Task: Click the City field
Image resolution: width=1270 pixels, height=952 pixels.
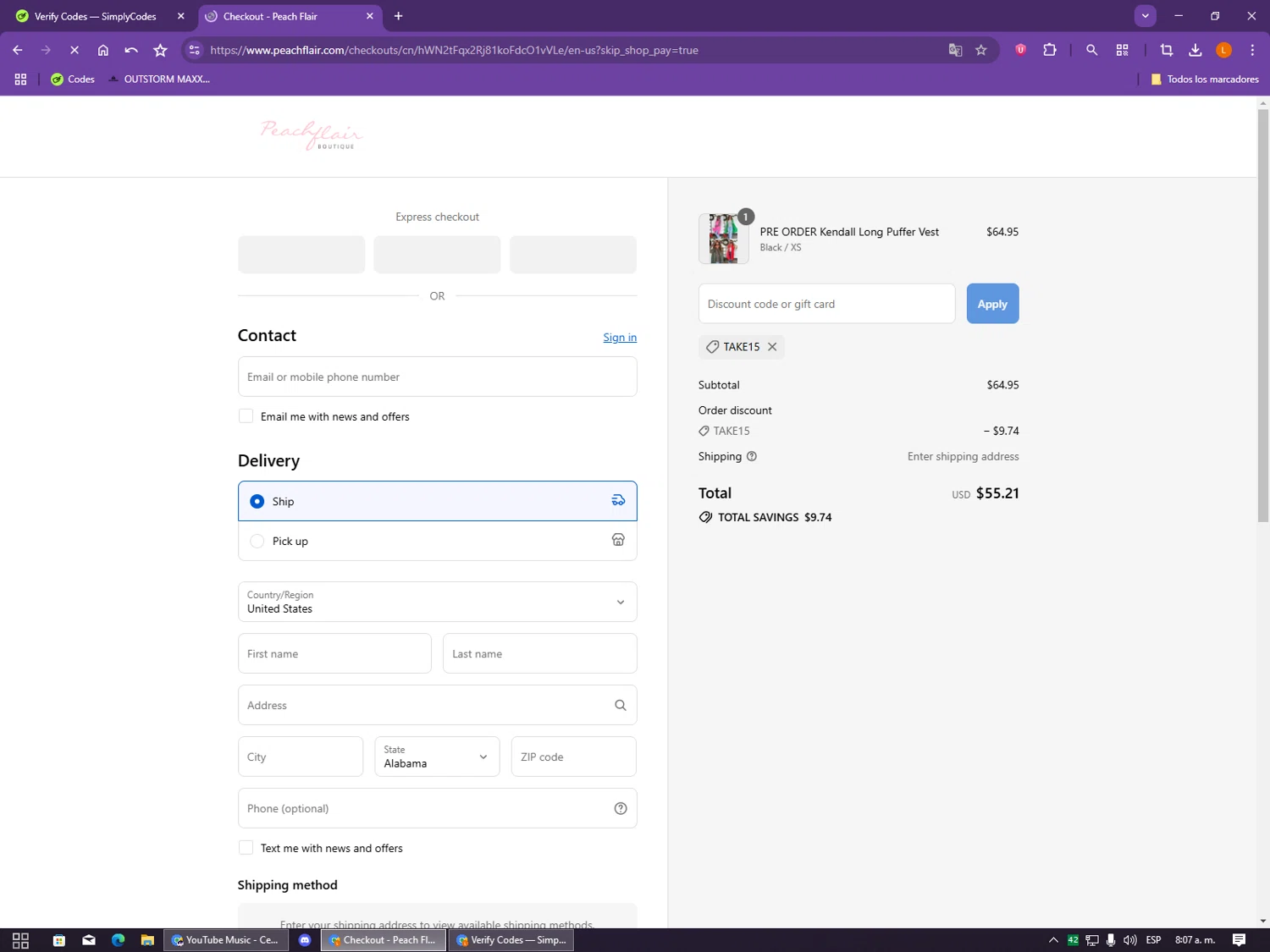Action: point(300,757)
